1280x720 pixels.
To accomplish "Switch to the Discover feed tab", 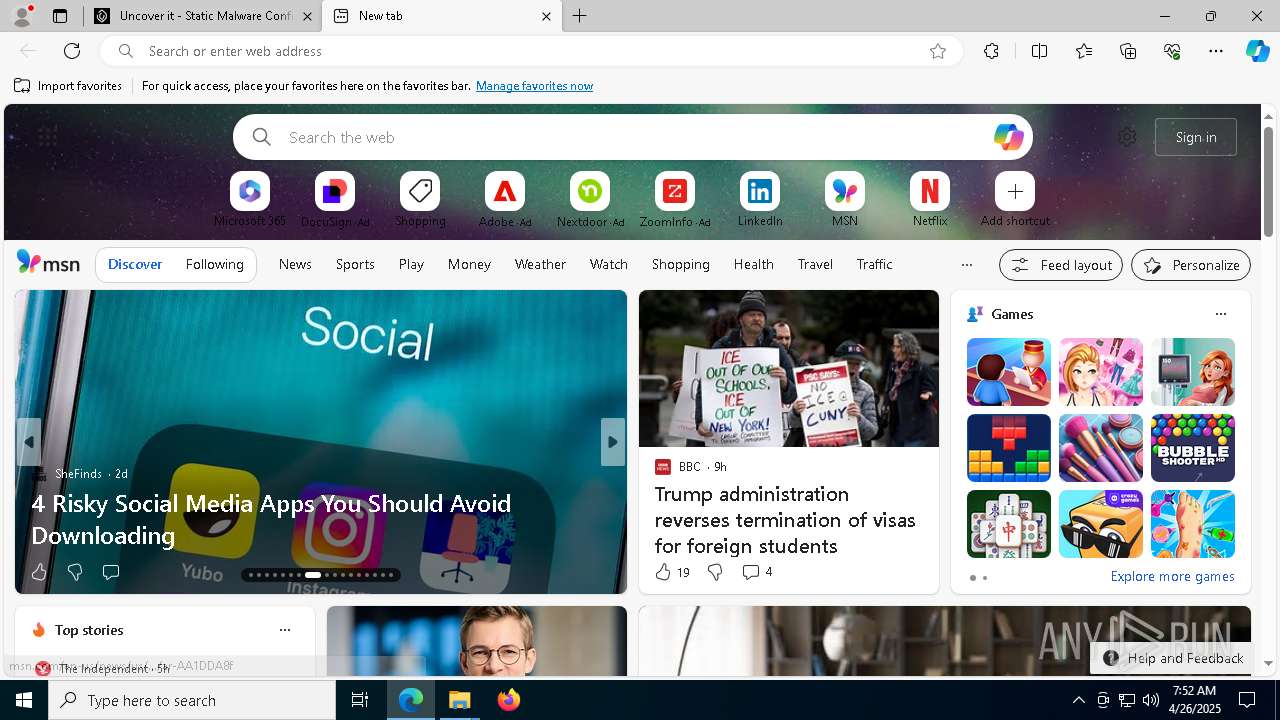I will coord(135,264).
